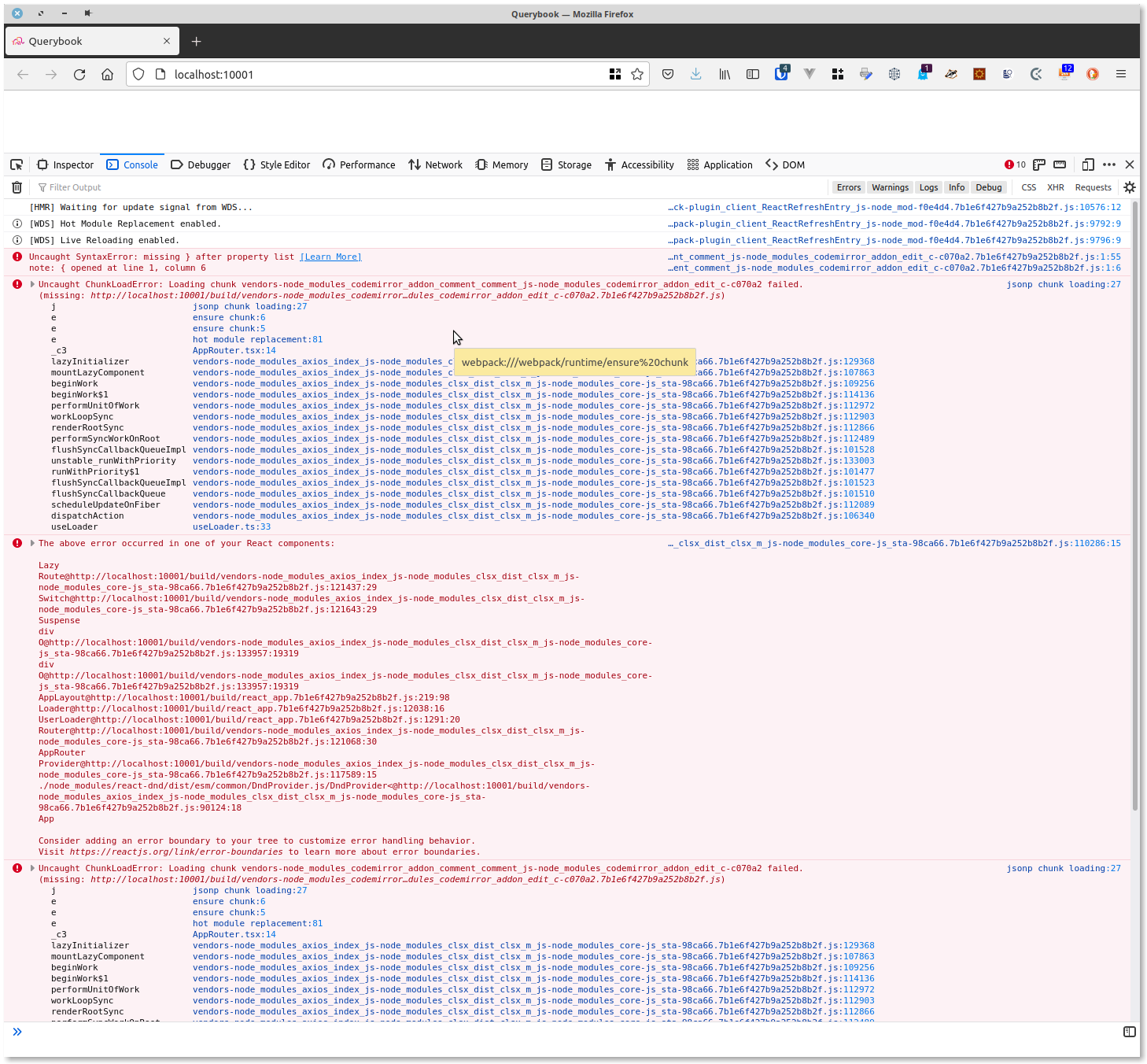Switch to Network panel
1147x1064 pixels.
(x=435, y=164)
